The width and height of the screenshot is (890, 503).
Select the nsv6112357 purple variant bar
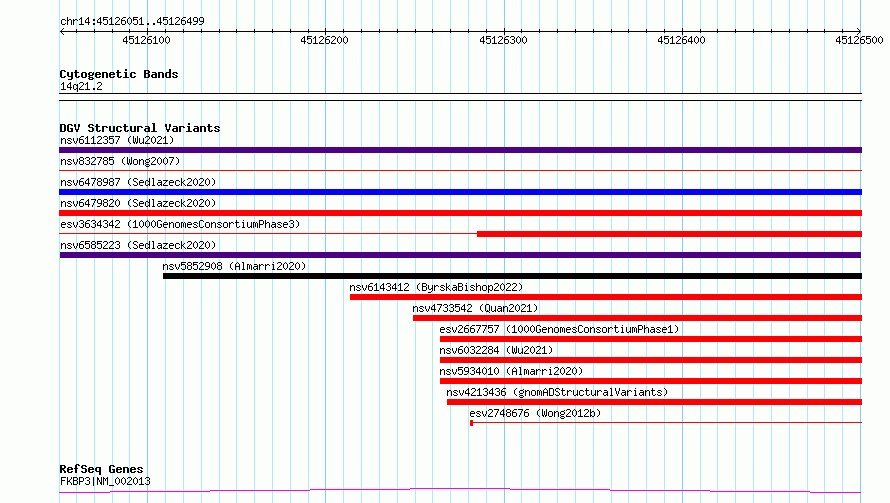(x=460, y=150)
